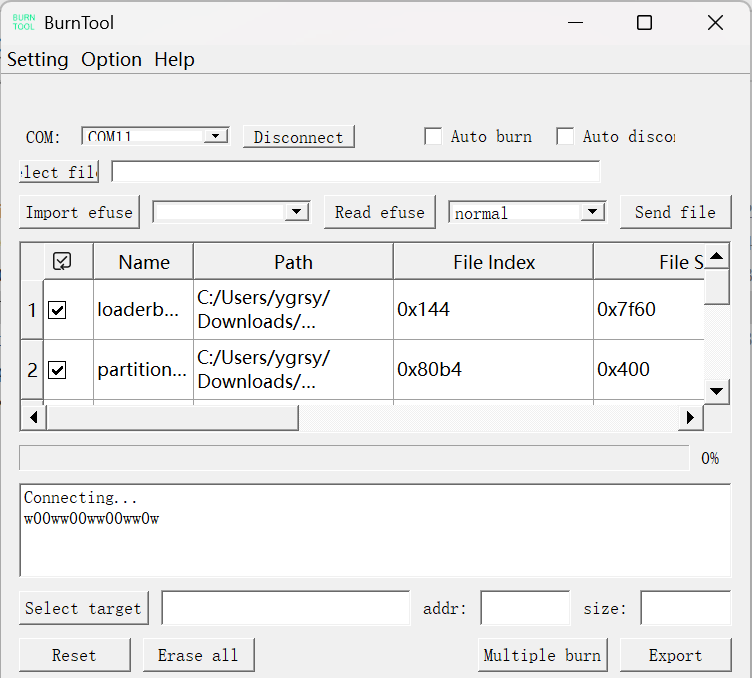Click the table scroll down arrow
The height and width of the screenshot is (678, 752).
(717, 391)
